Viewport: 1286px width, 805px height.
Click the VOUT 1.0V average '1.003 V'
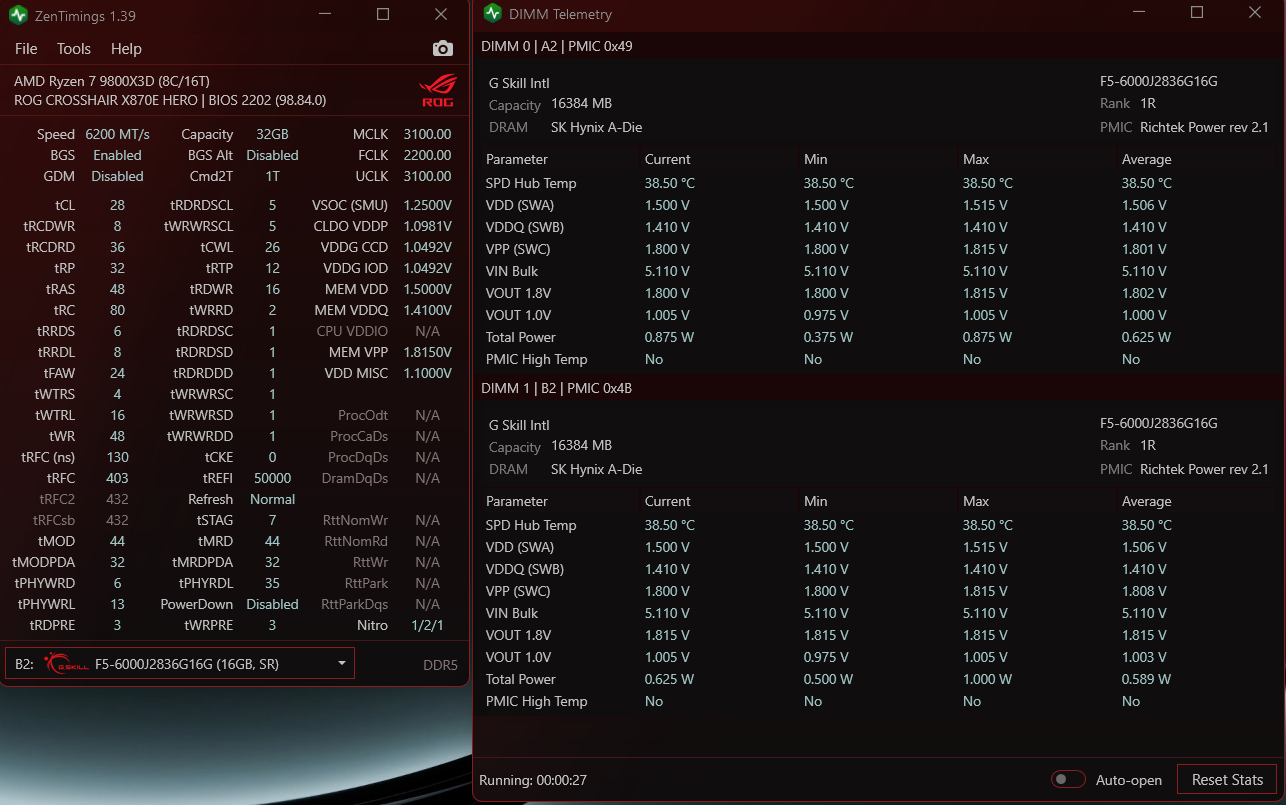point(1144,657)
